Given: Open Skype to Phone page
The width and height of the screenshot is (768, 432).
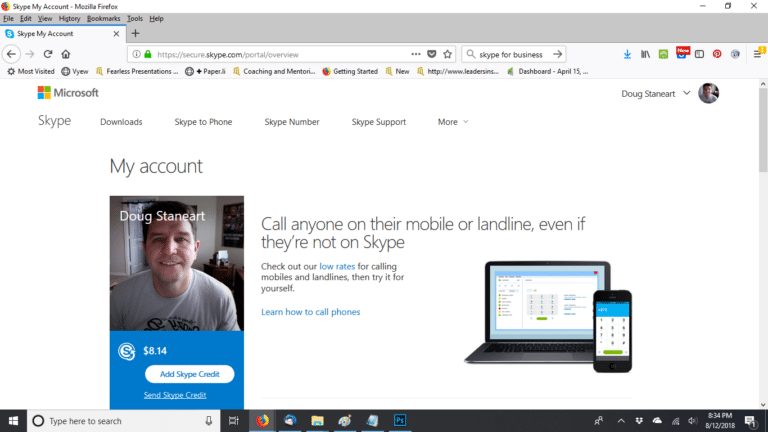Looking at the screenshot, I should click(x=203, y=122).
